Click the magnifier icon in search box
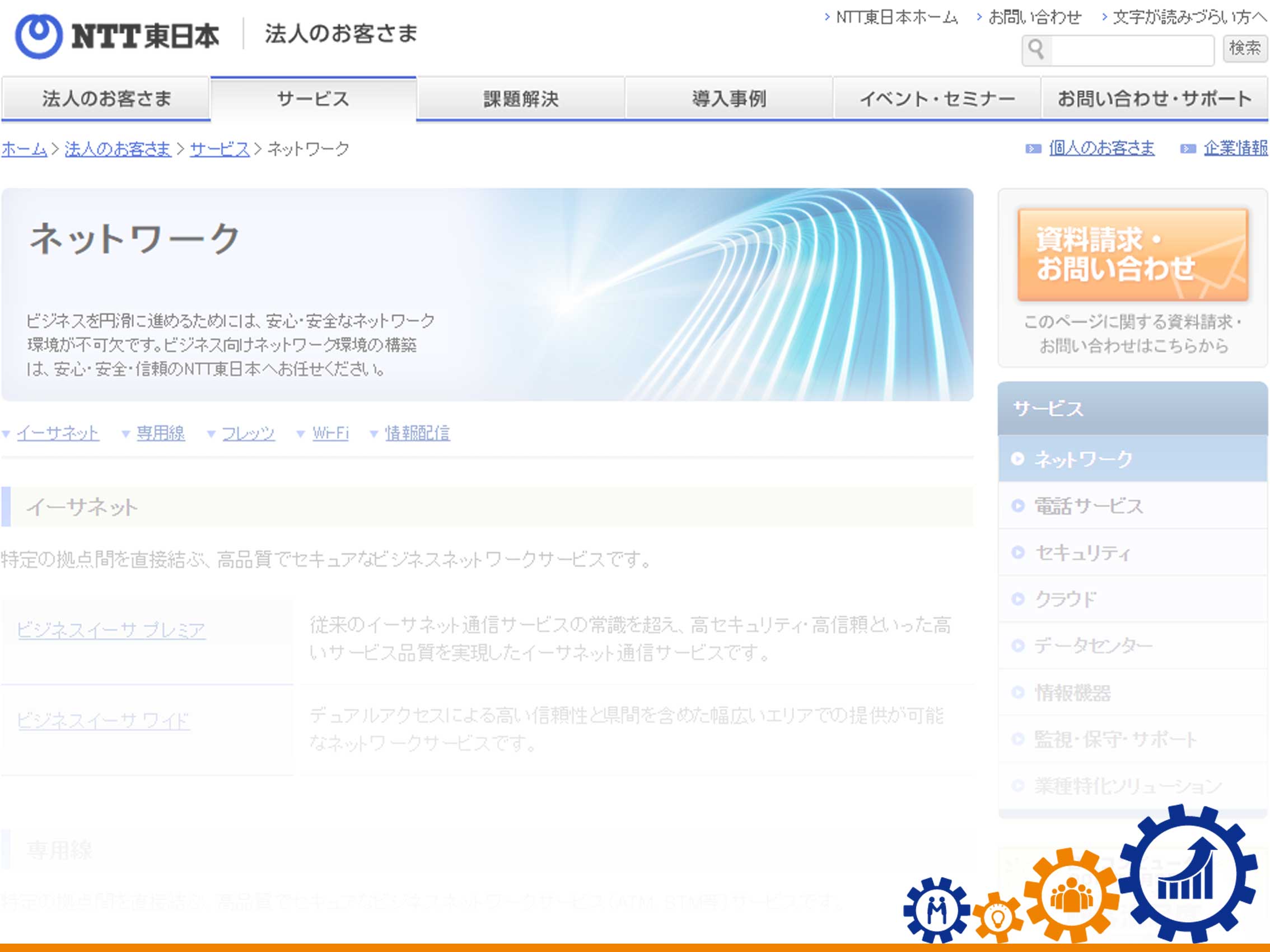Screen dimensions: 1270x952 point(1036,50)
